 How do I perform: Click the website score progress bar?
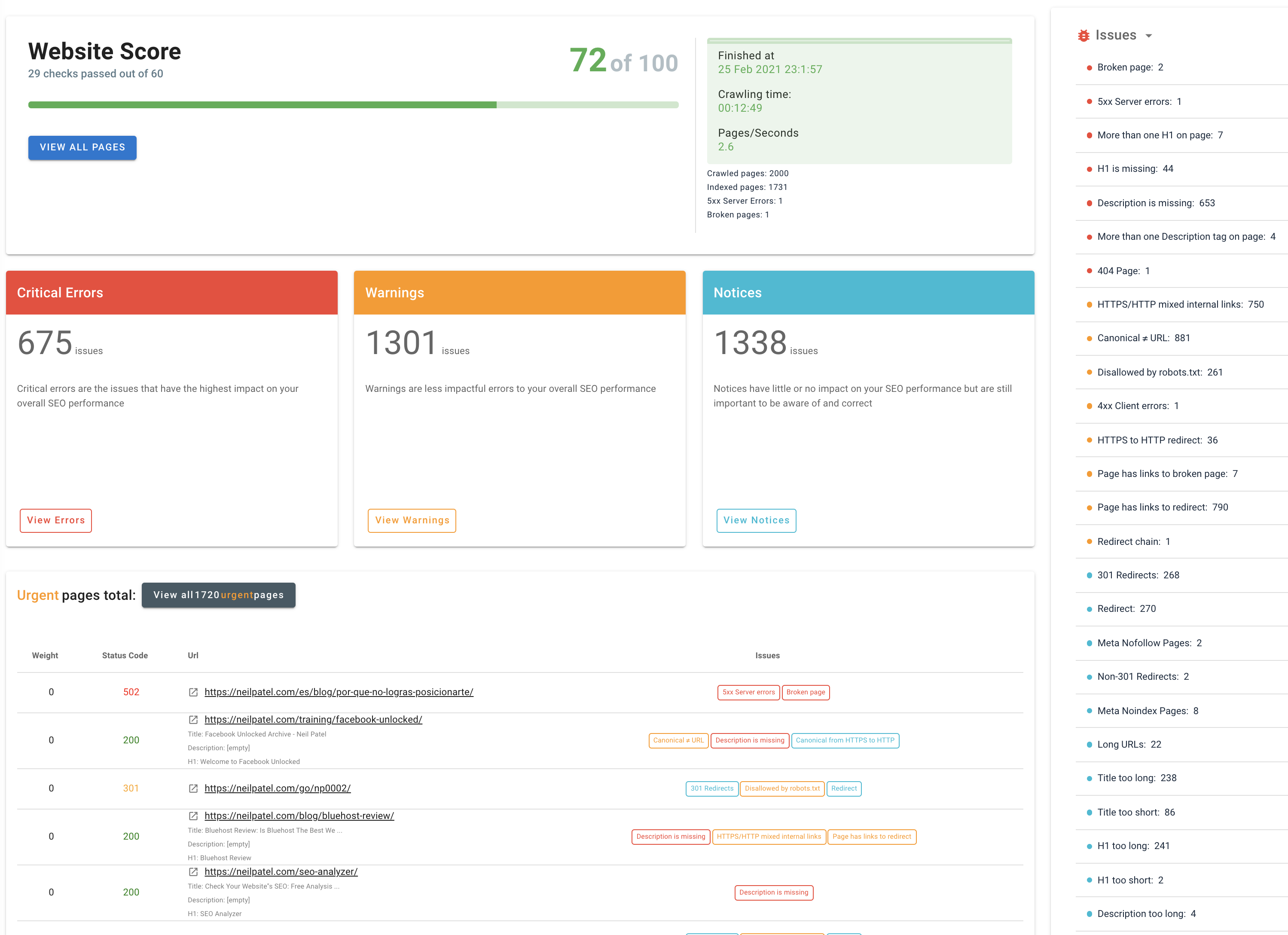click(x=353, y=105)
